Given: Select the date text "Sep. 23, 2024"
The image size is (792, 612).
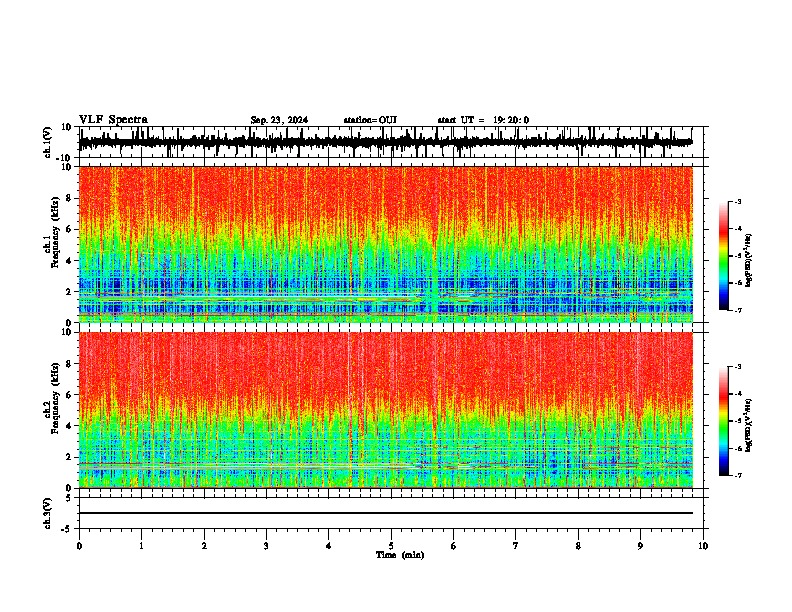Looking at the screenshot, I should [279, 120].
